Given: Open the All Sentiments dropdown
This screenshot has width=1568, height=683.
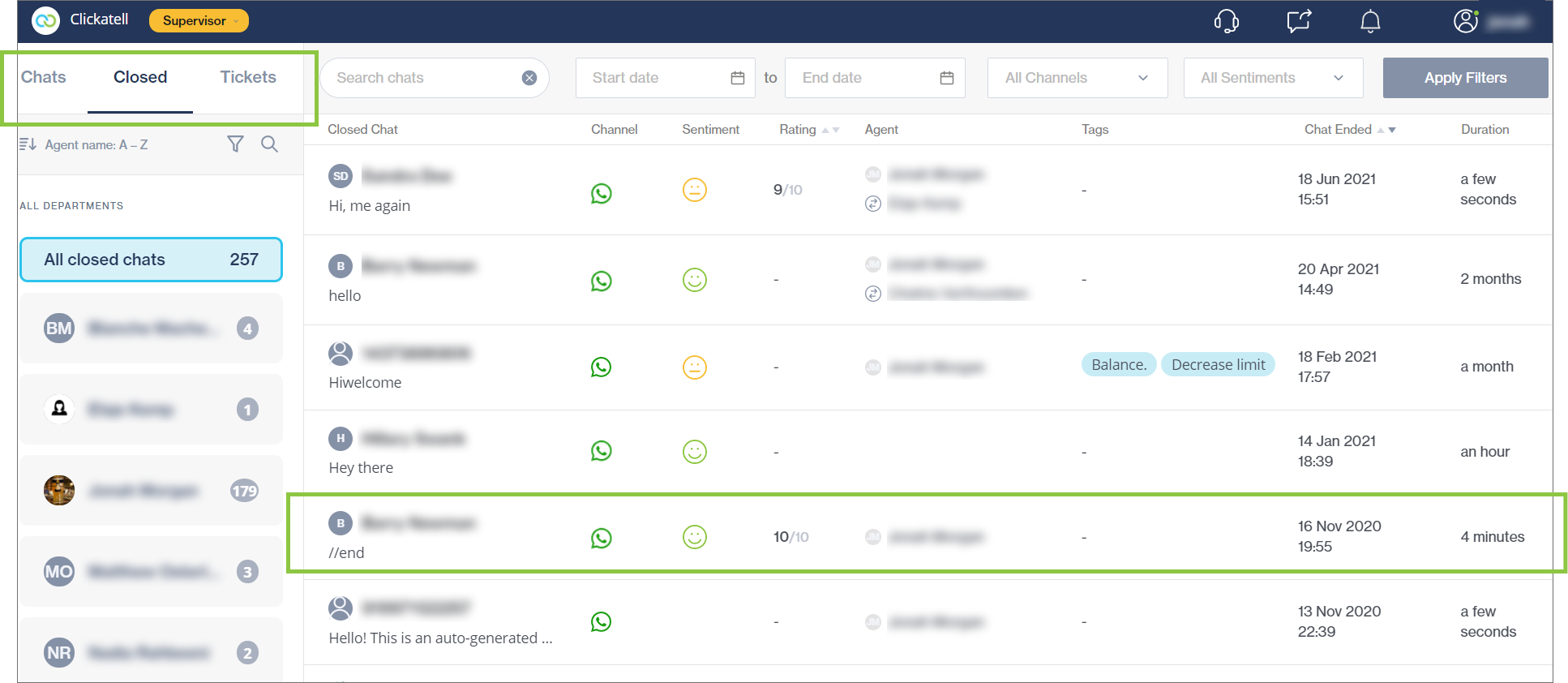Looking at the screenshot, I should pyautogui.click(x=1272, y=78).
